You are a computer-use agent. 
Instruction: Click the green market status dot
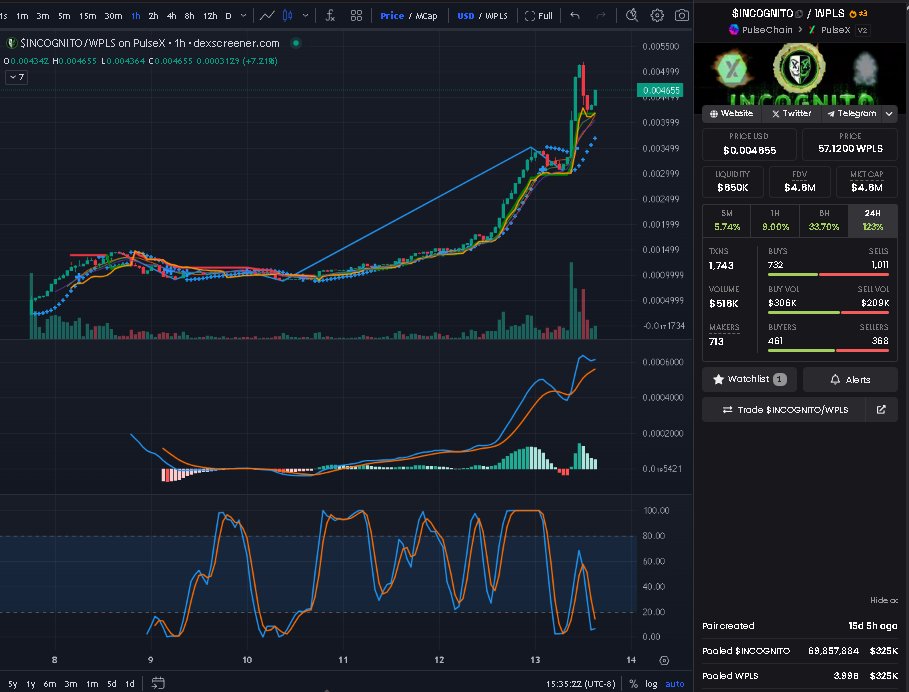[296, 43]
